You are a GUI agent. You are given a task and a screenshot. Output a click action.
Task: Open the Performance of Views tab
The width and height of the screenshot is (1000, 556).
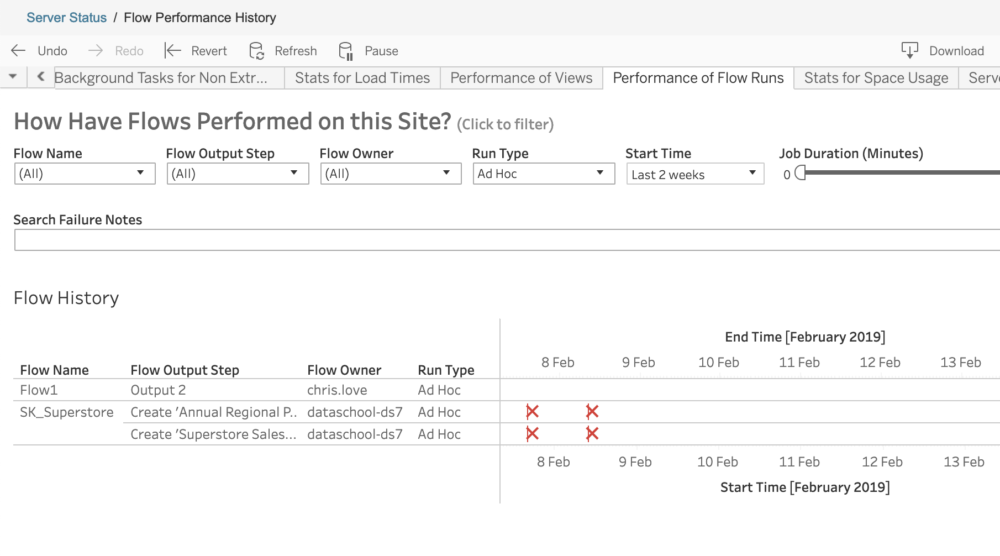coord(521,78)
